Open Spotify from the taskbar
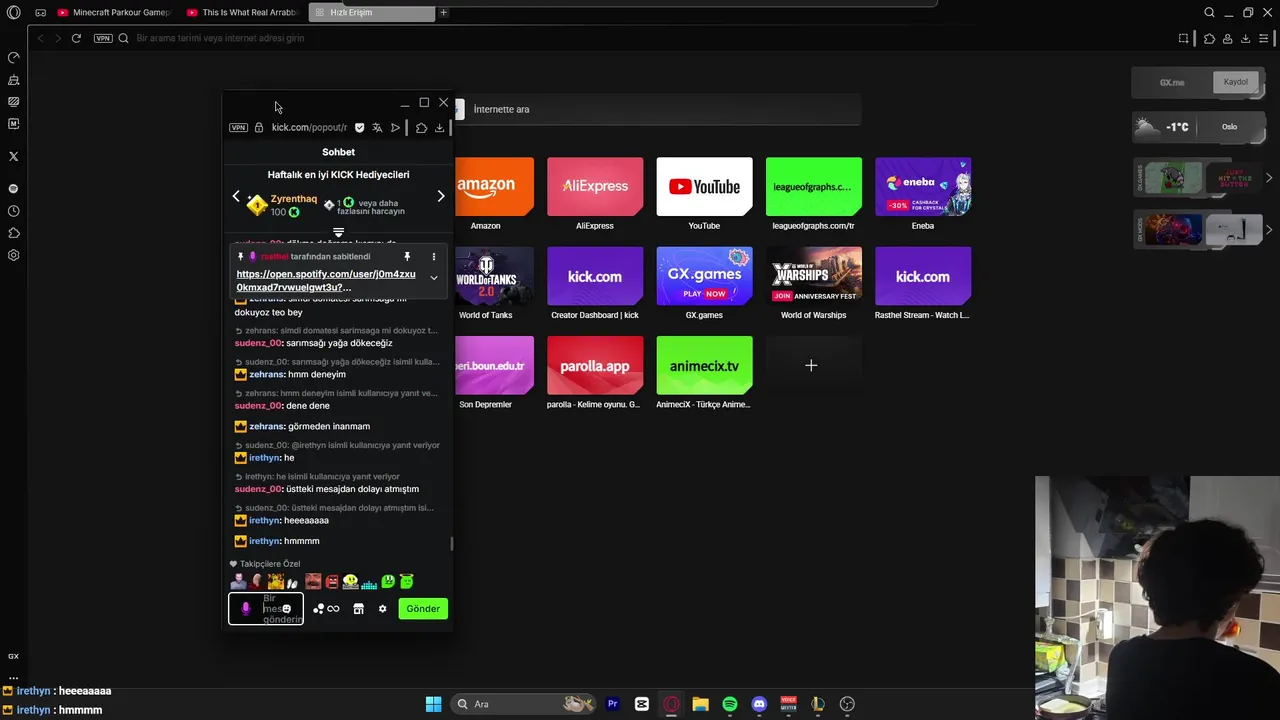Image resolution: width=1280 pixels, height=720 pixels. (730, 704)
